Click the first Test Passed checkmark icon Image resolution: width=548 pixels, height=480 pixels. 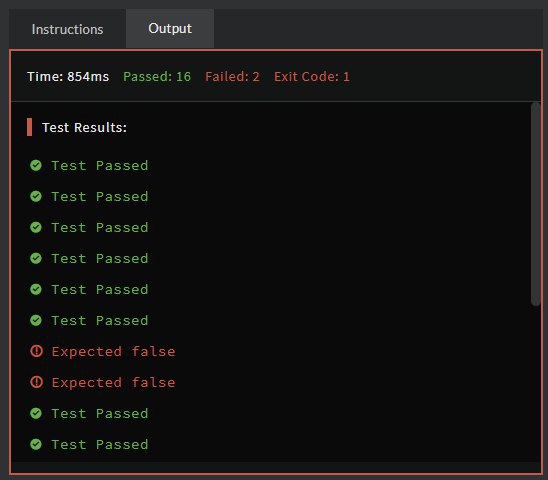pos(36,165)
